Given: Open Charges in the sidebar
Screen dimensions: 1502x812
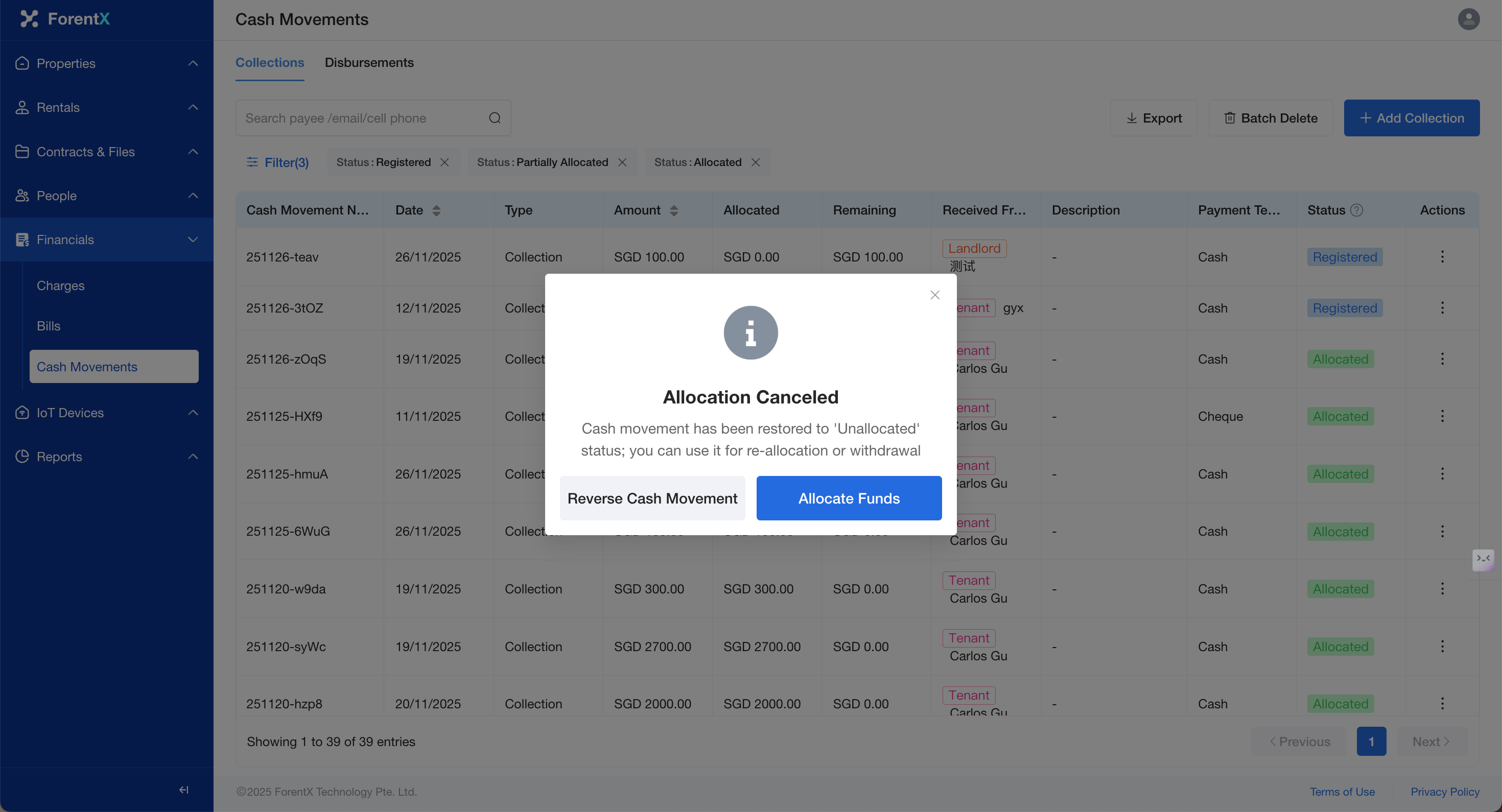Looking at the screenshot, I should point(61,285).
